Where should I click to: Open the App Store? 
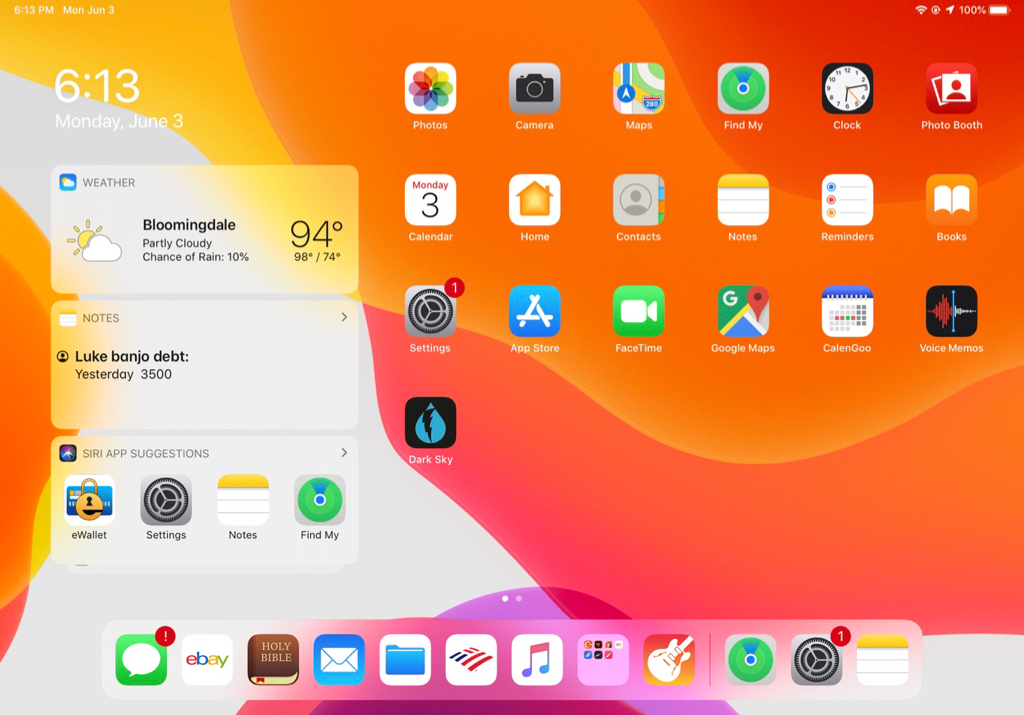coord(534,311)
